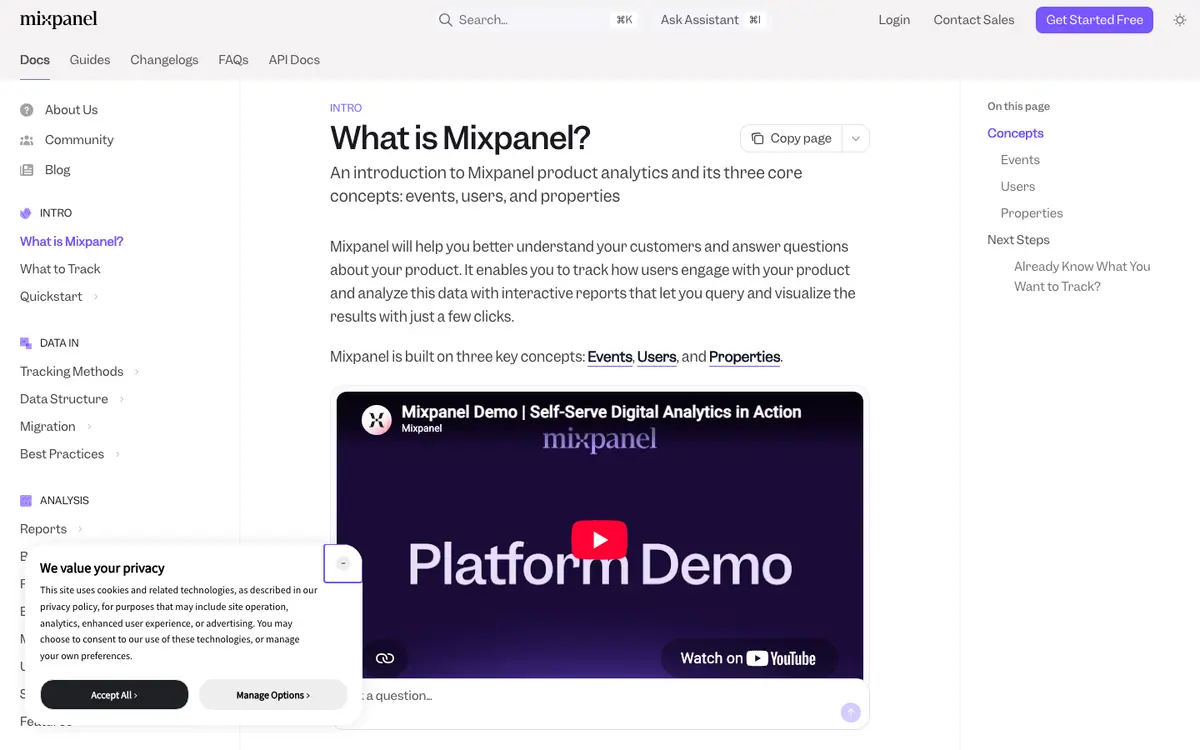
Task: Play the YouTube video
Action: [x=599, y=540]
